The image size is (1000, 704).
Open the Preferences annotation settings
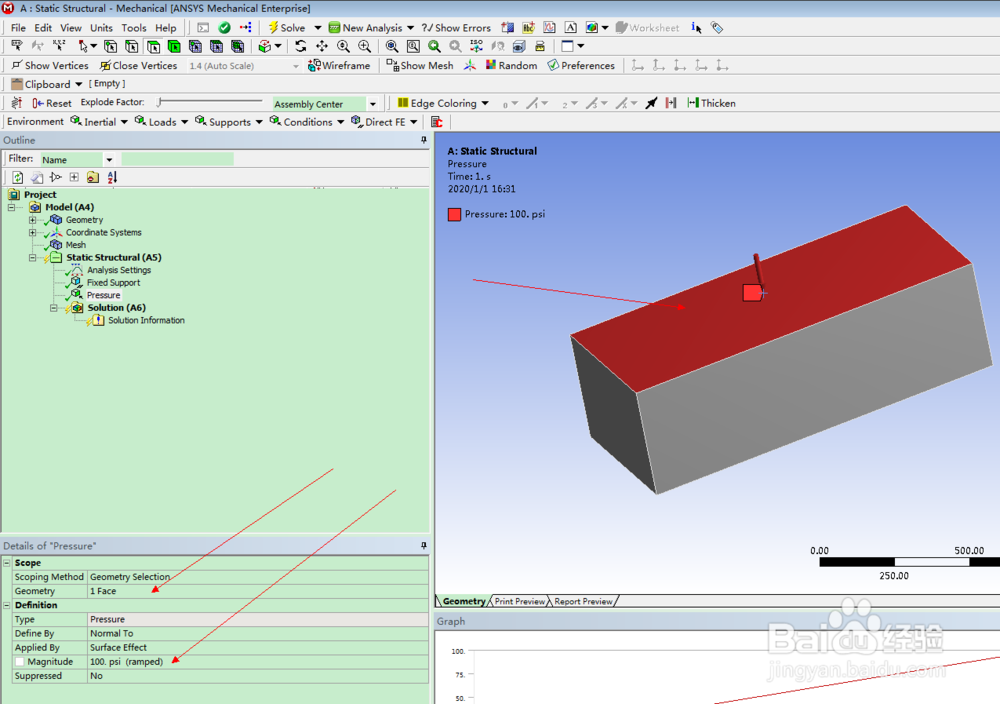coord(580,66)
